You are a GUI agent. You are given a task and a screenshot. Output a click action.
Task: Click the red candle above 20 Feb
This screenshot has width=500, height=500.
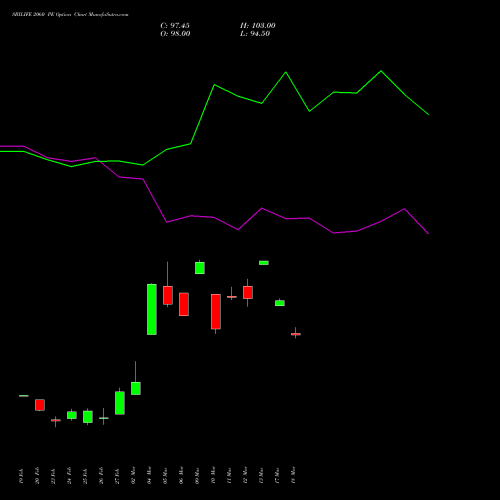coord(40,405)
